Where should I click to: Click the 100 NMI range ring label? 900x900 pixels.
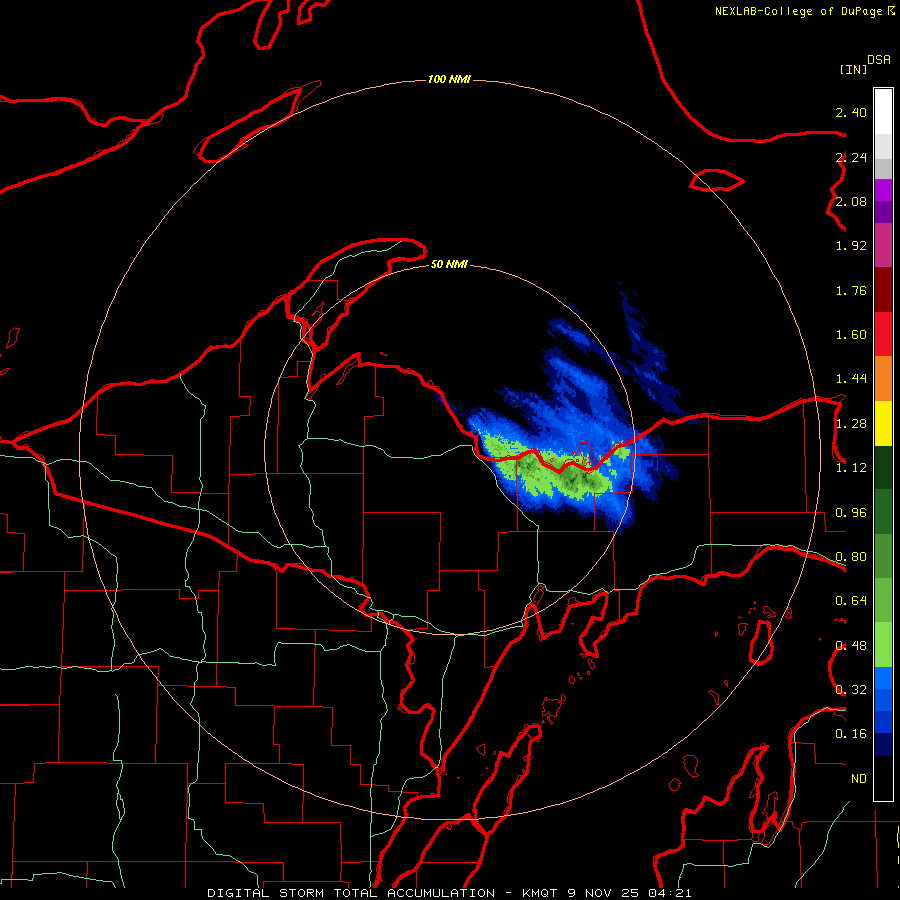449,79
